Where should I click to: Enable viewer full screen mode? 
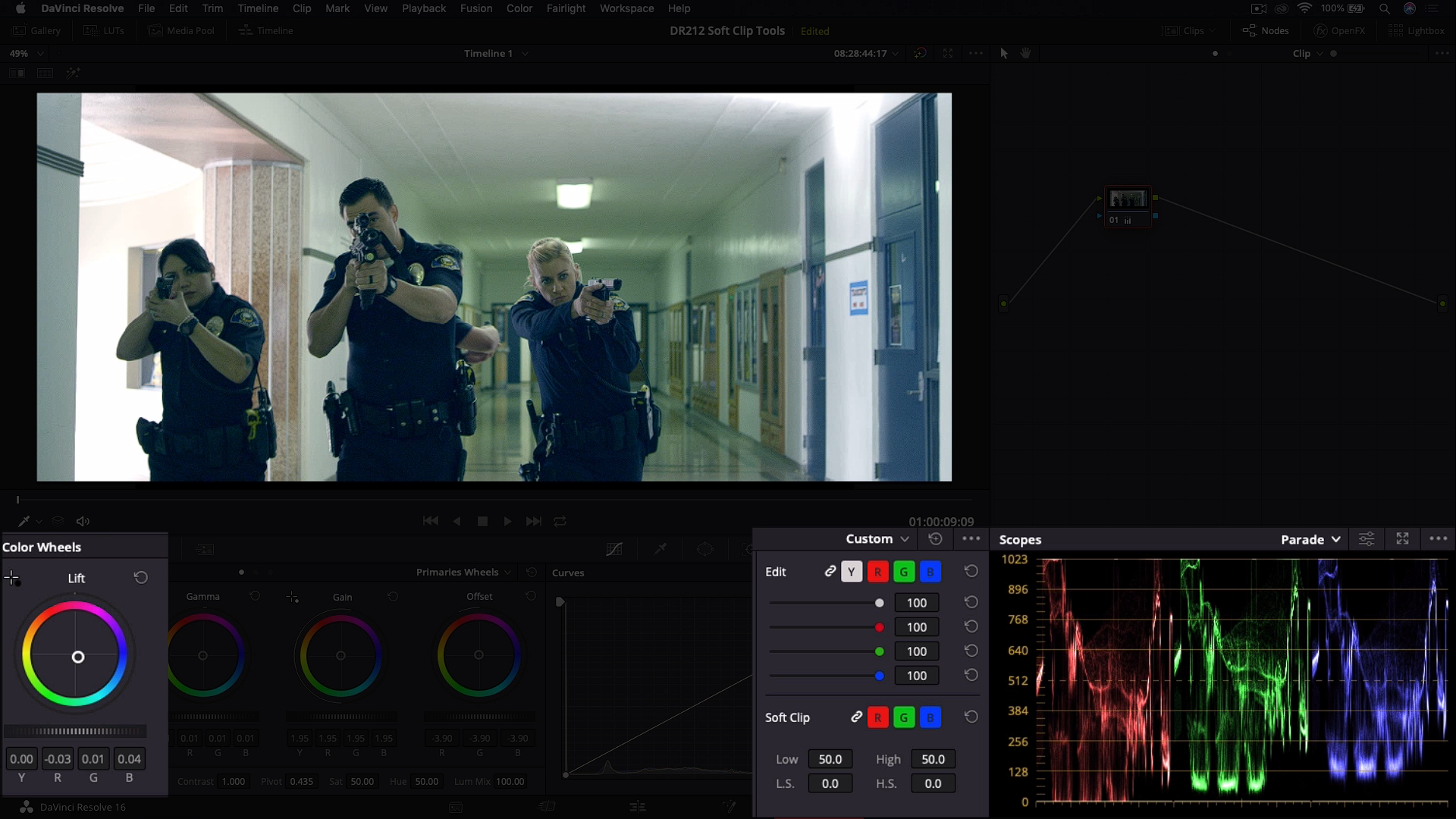[x=948, y=53]
